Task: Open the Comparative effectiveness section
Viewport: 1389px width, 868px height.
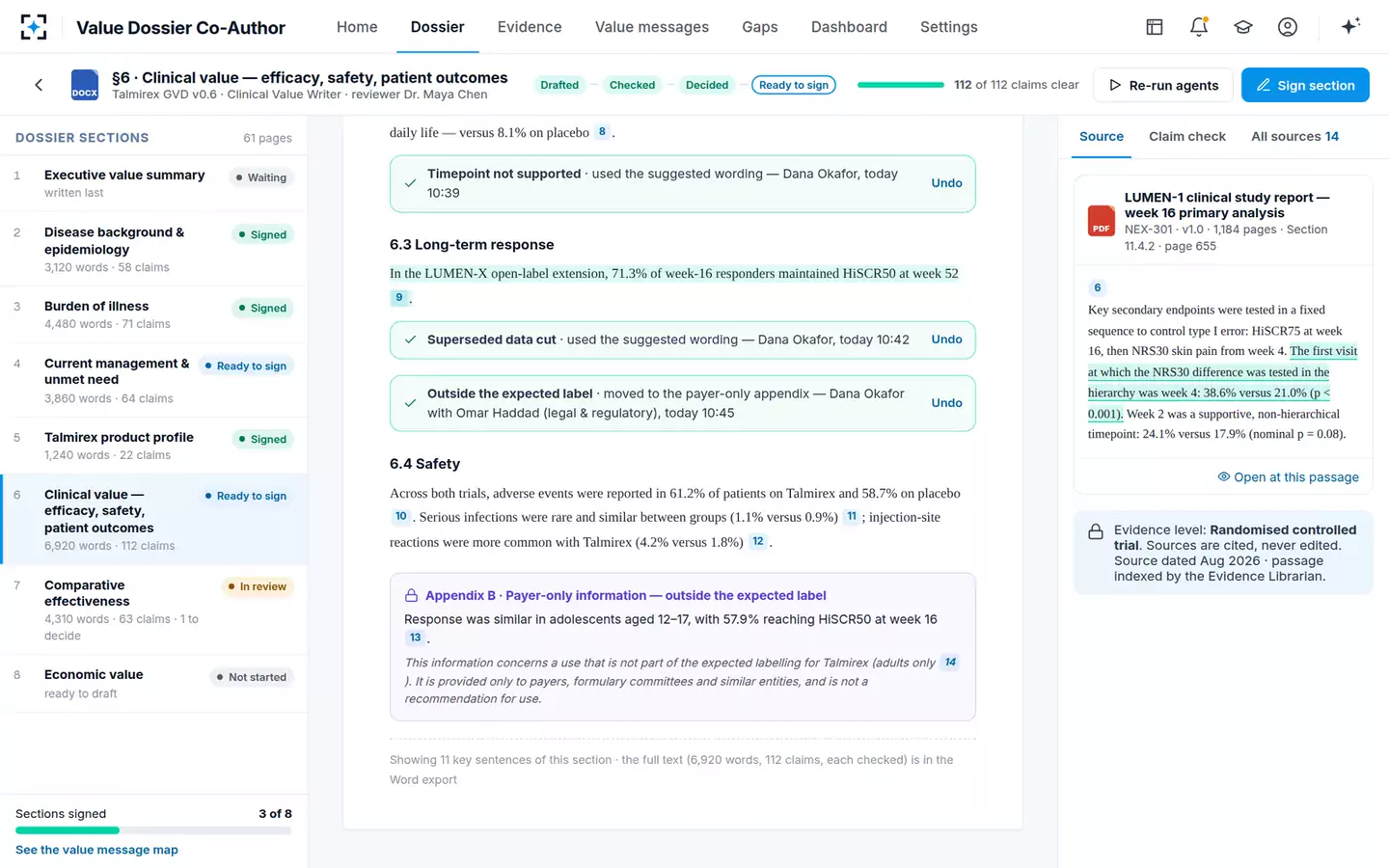Action: click(154, 610)
